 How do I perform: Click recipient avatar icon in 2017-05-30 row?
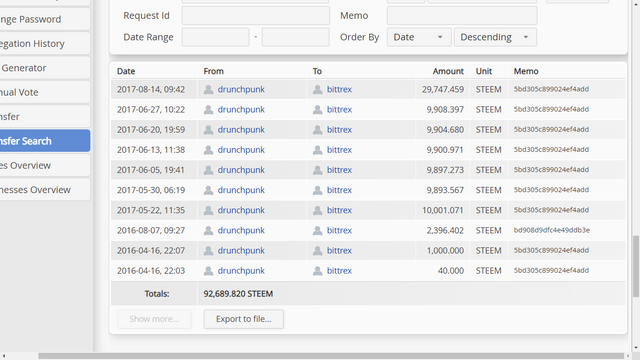[x=318, y=190]
